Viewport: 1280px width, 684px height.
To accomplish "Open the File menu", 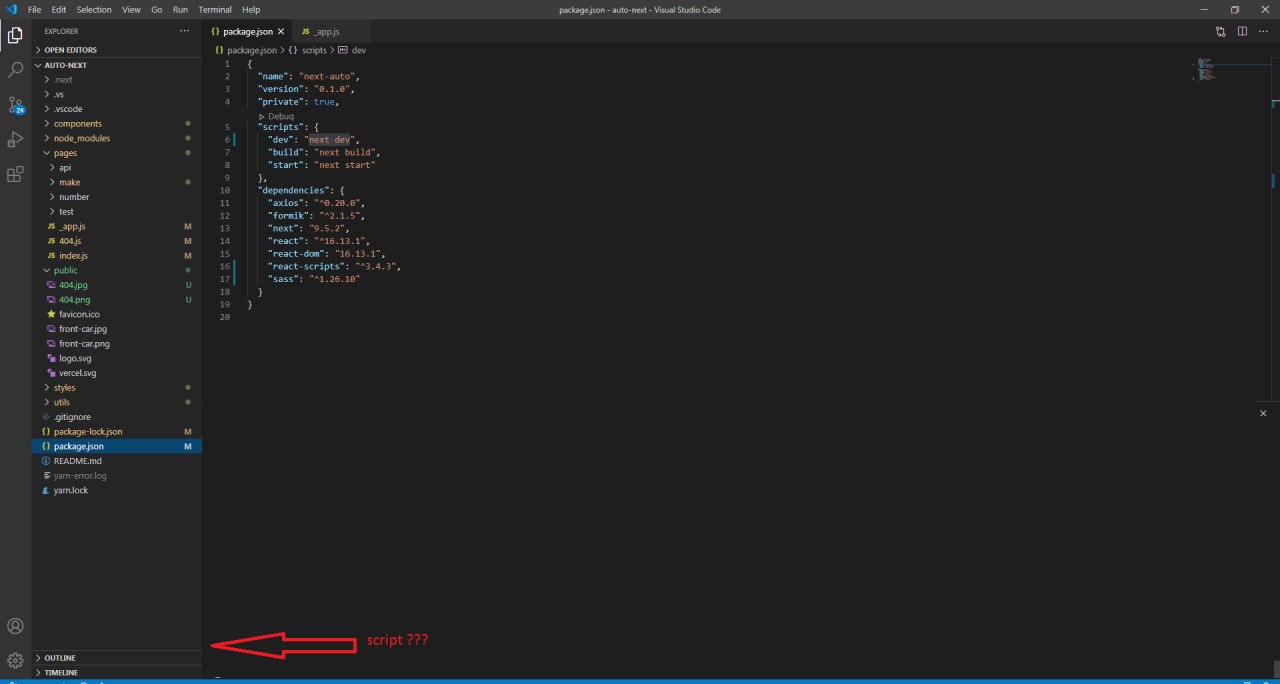I will pos(34,9).
